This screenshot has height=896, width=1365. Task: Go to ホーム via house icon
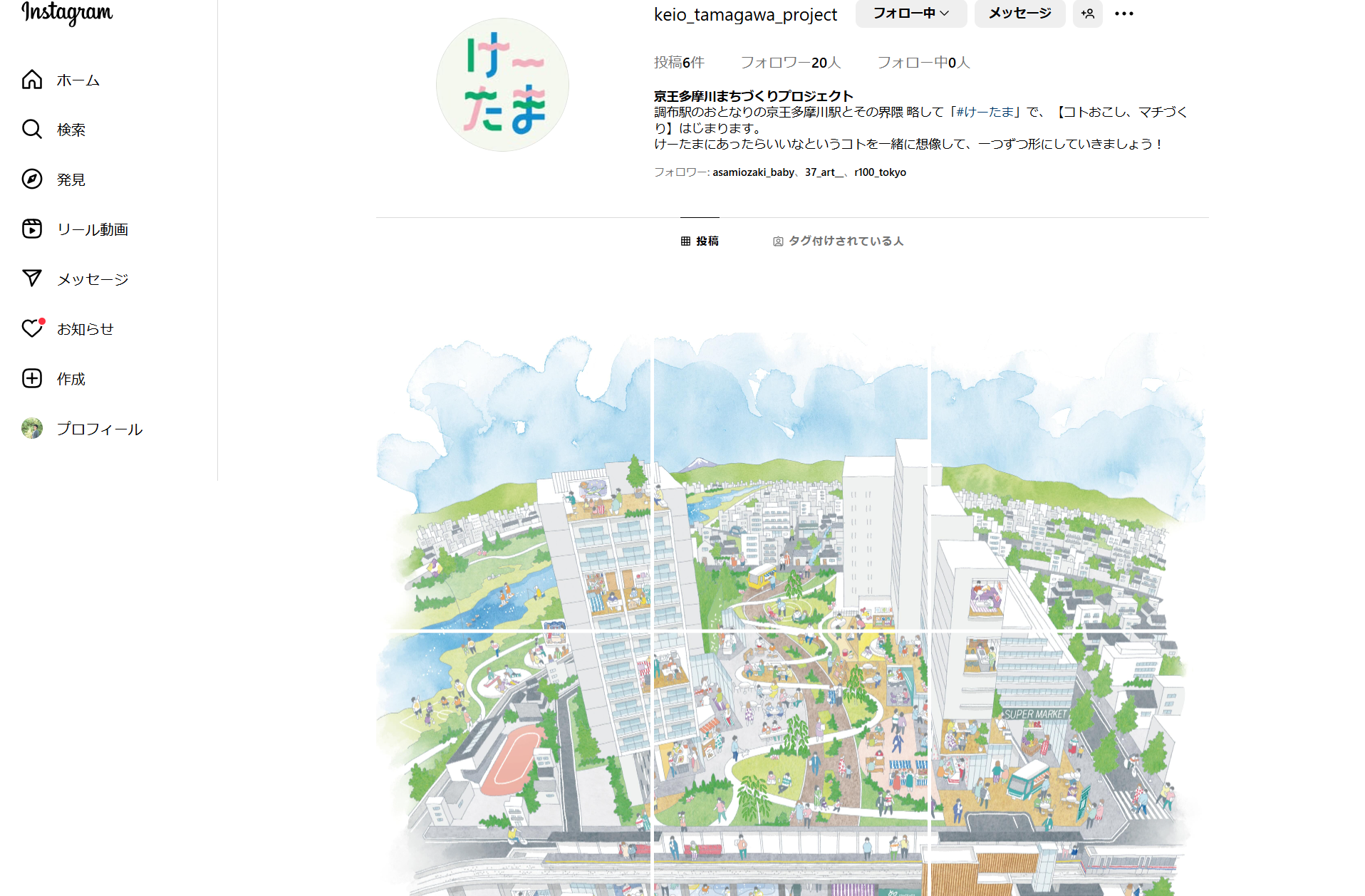tap(32, 80)
